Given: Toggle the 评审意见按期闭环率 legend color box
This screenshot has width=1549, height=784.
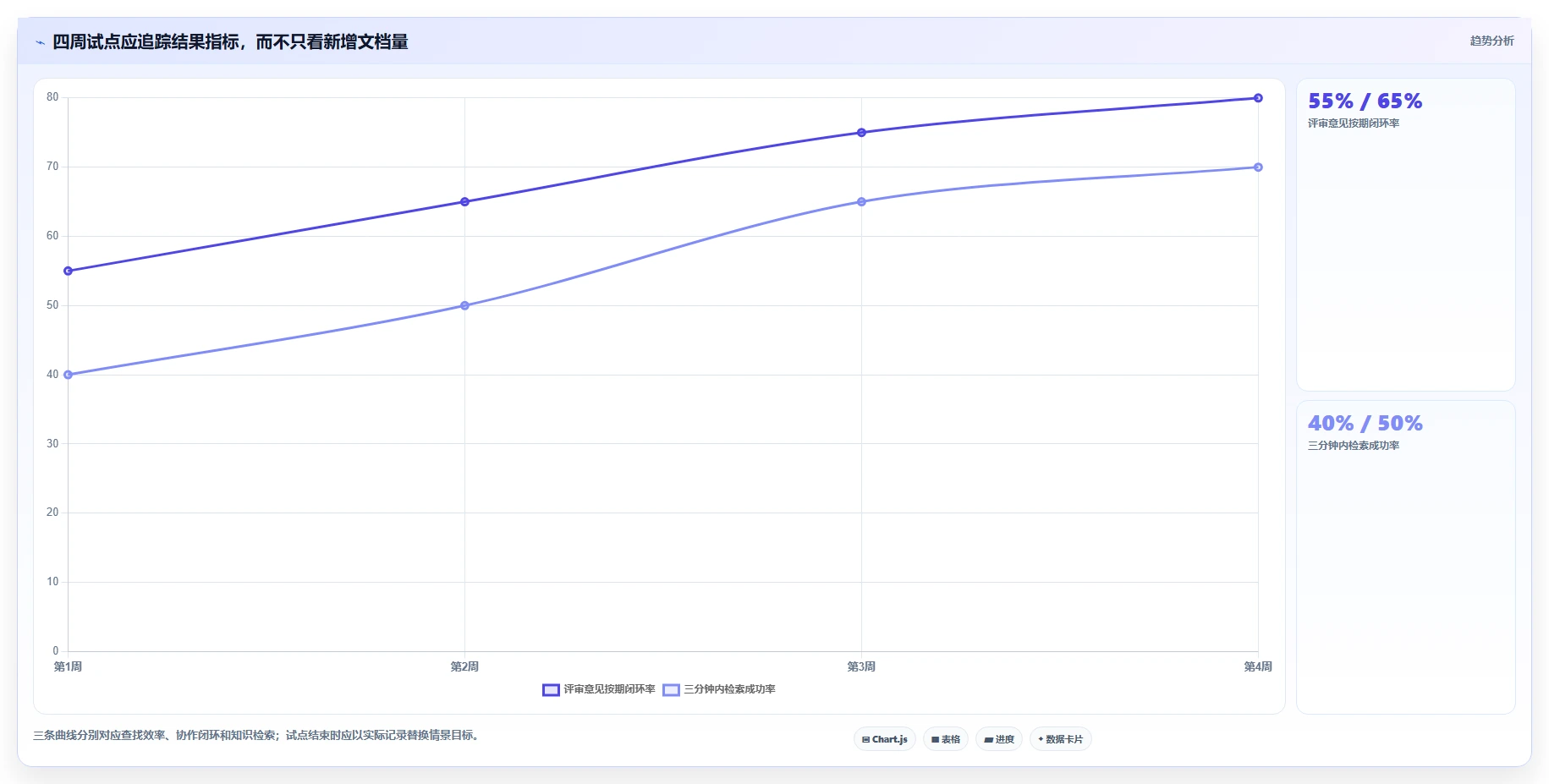Looking at the screenshot, I should pos(551,690).
